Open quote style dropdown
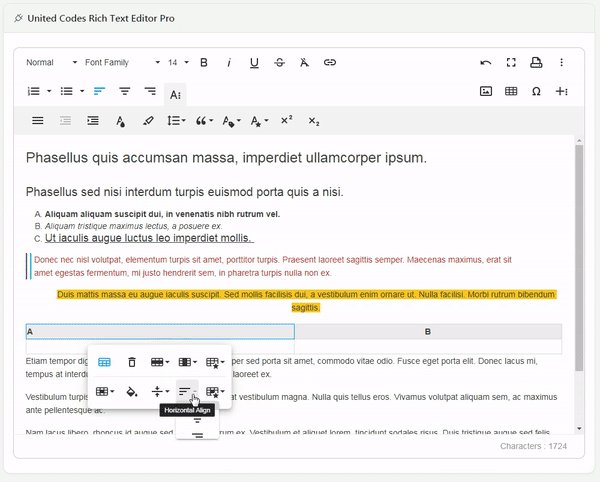The width and height of the screenshot is (600, 482). click(x=204, y=121)
